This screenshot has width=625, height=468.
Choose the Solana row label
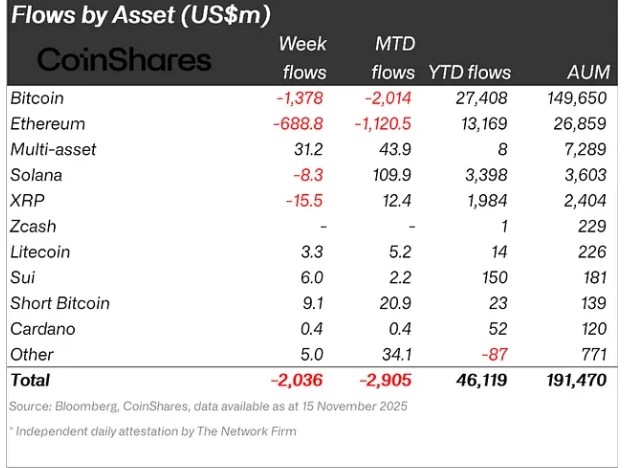coord(38,175)
